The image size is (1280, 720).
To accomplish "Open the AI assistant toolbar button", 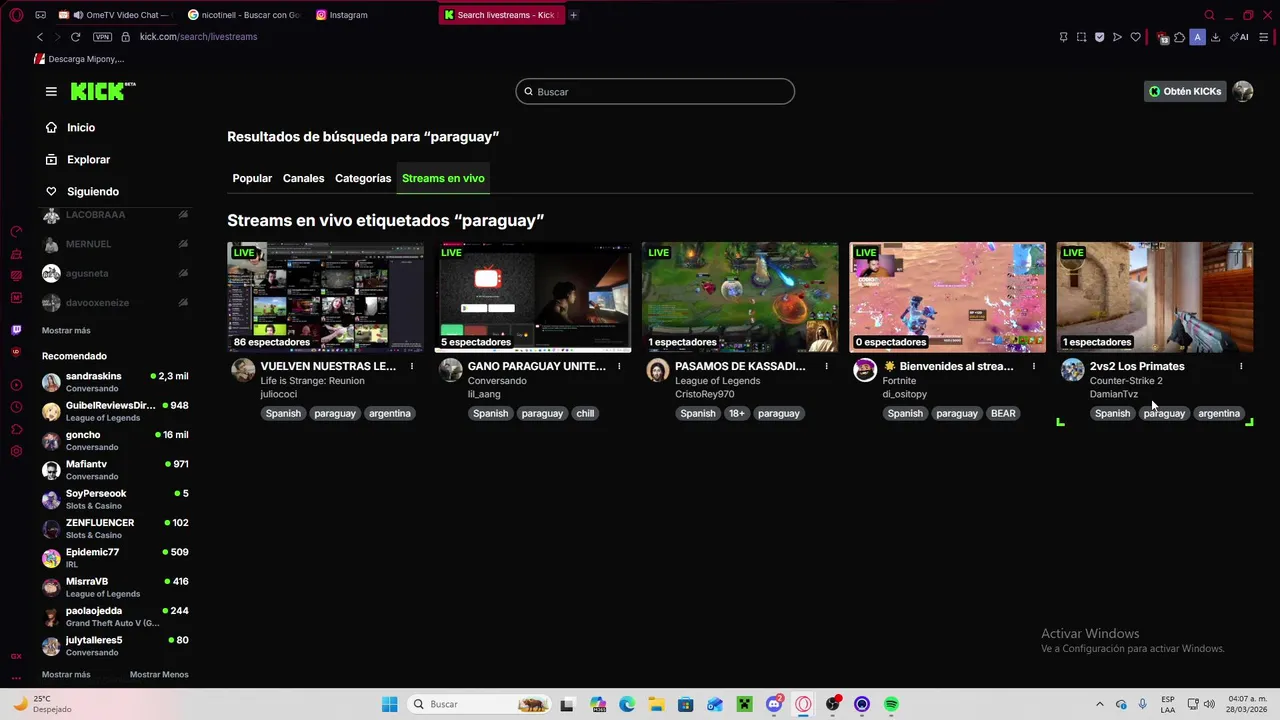I will (x=1240, y=37).
